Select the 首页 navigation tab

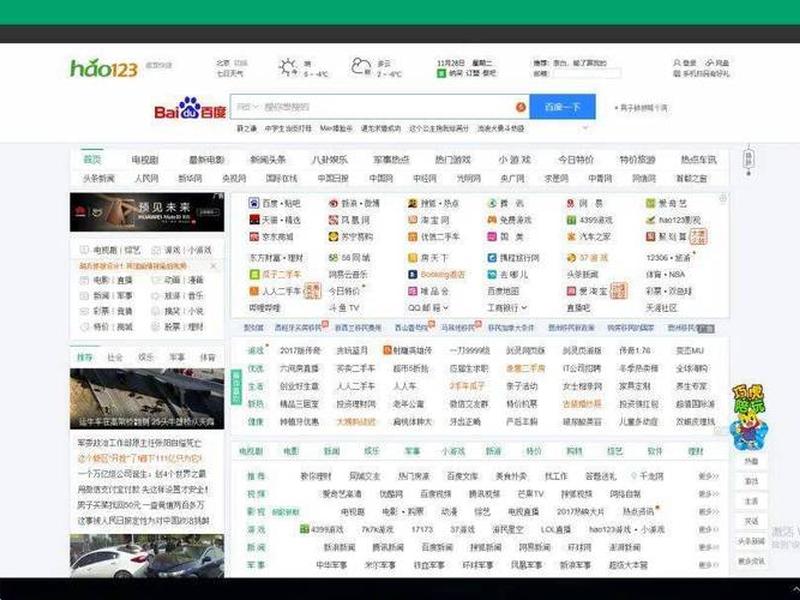[x=92, y=160]
